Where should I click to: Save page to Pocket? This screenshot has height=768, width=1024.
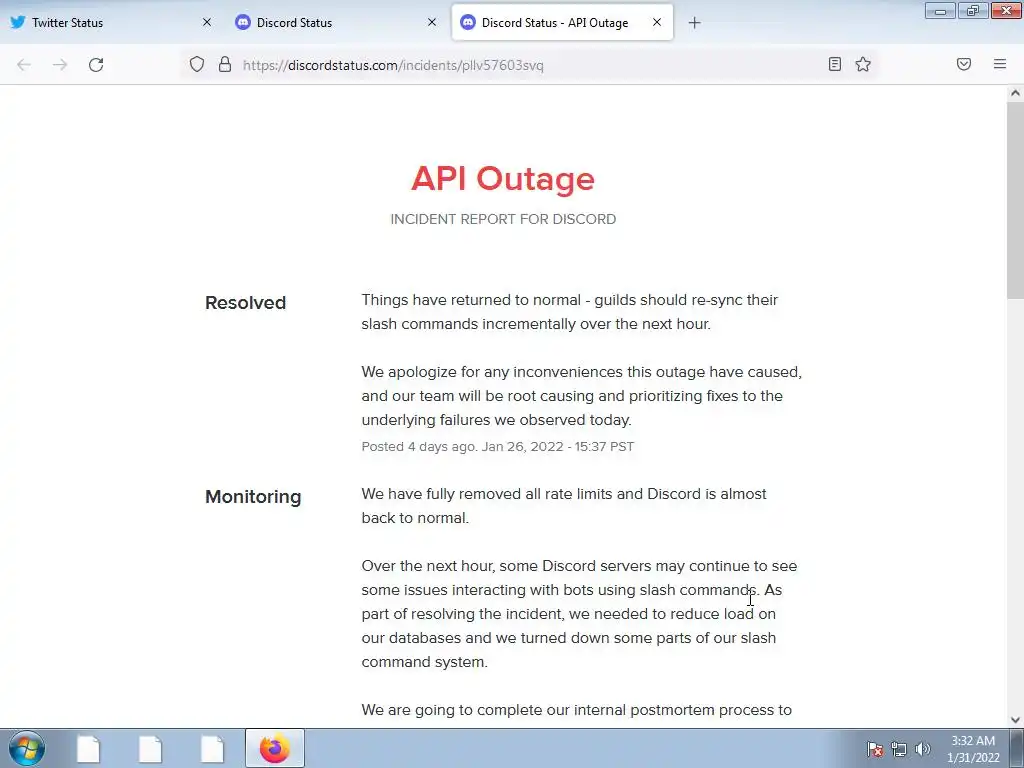point(964,64)
